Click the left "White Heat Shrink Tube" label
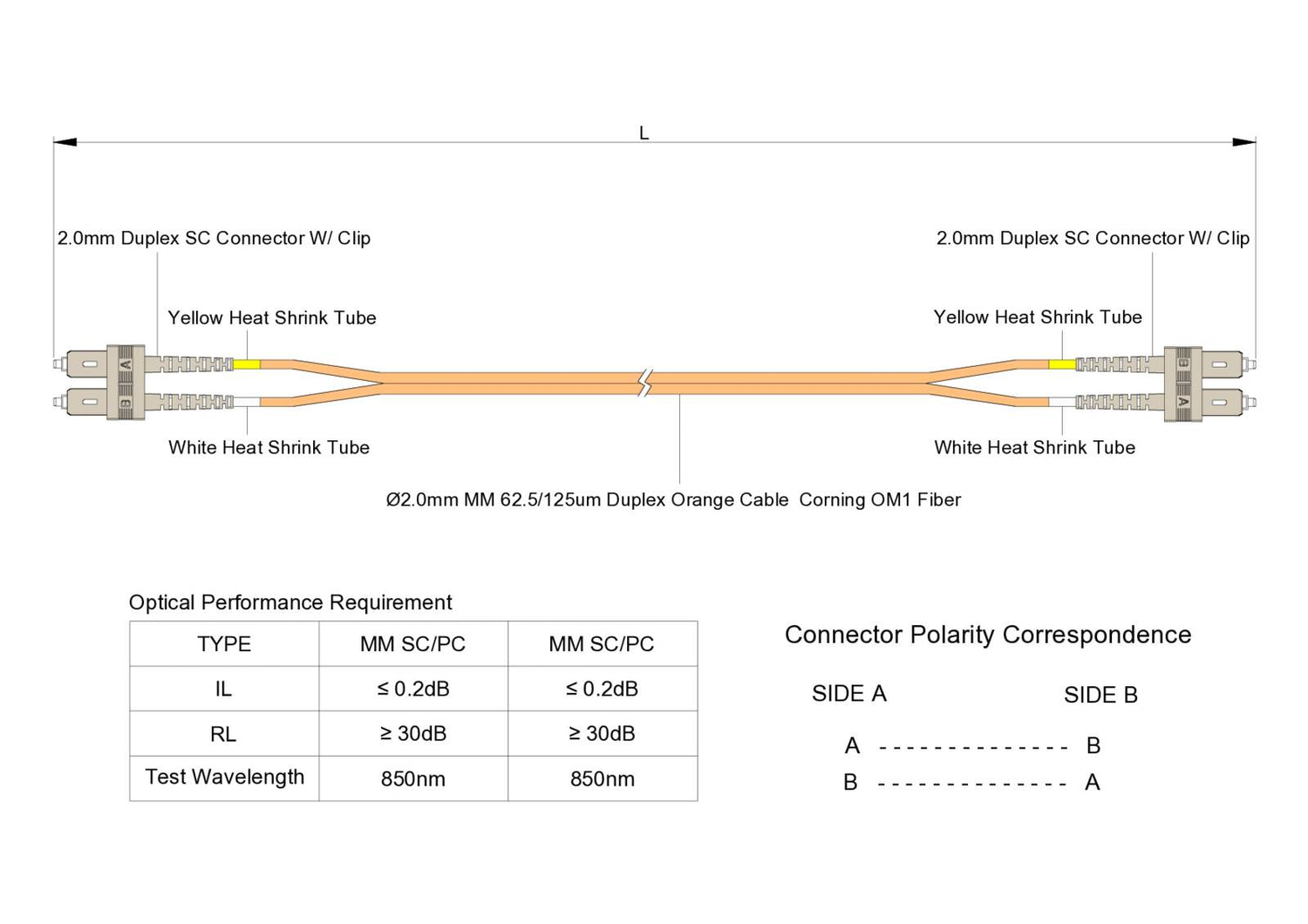The image size is (1308, 924). 269,448
